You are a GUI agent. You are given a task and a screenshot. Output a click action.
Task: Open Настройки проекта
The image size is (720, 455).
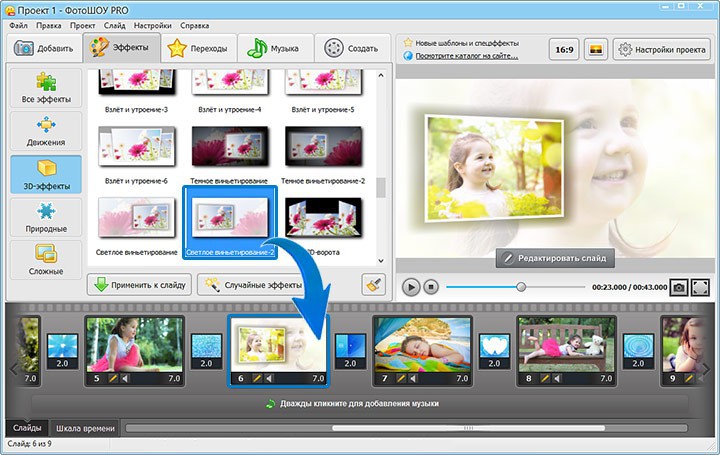[x=662, y=49]
